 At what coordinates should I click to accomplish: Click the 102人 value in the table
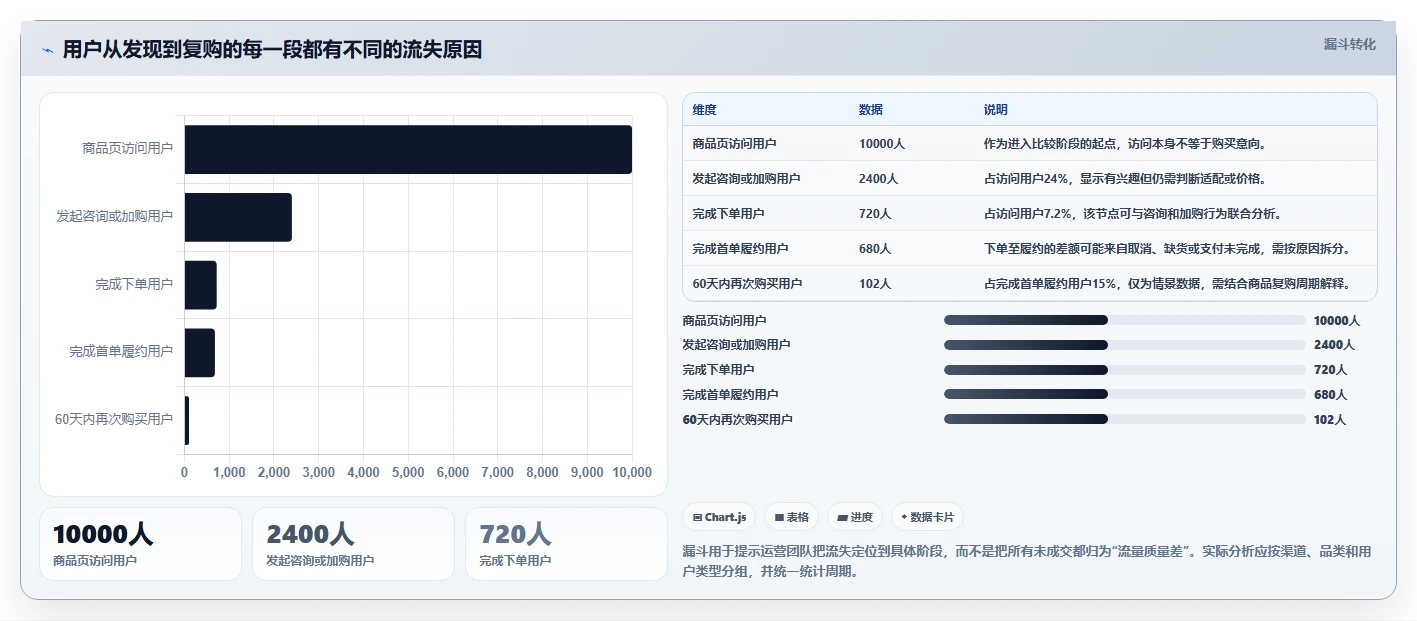874,284
